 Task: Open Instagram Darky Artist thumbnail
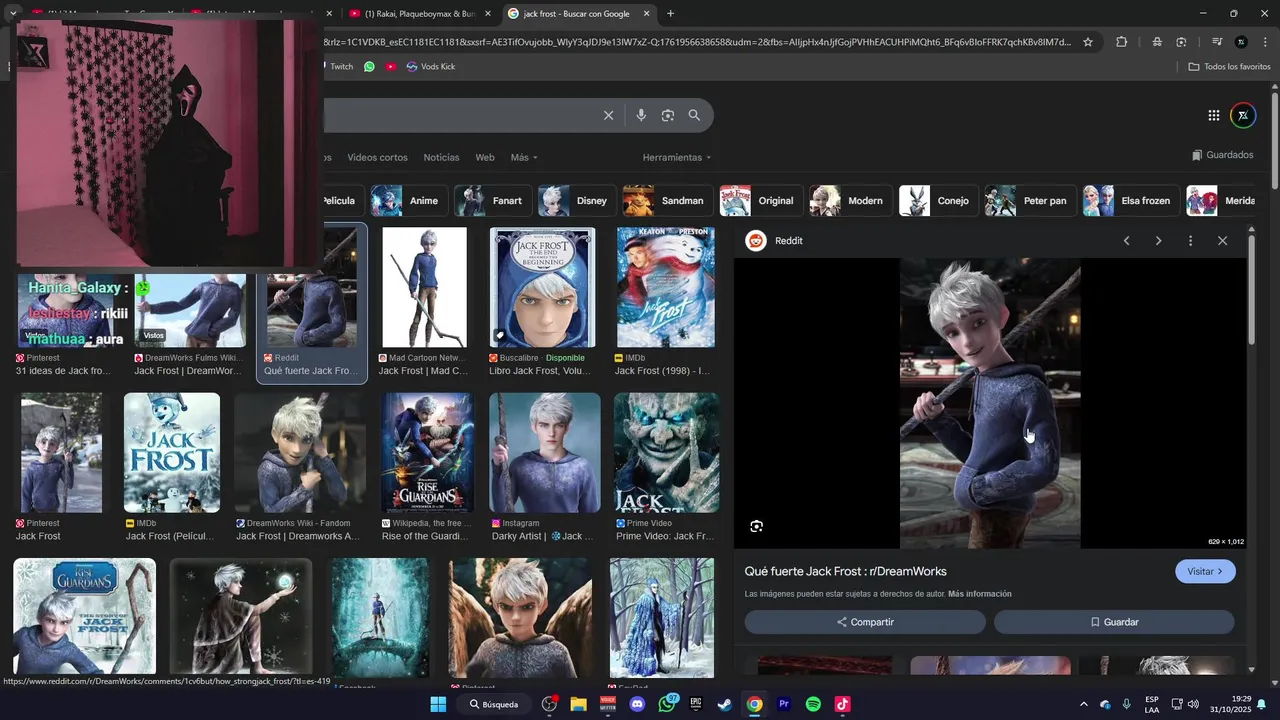545,453
